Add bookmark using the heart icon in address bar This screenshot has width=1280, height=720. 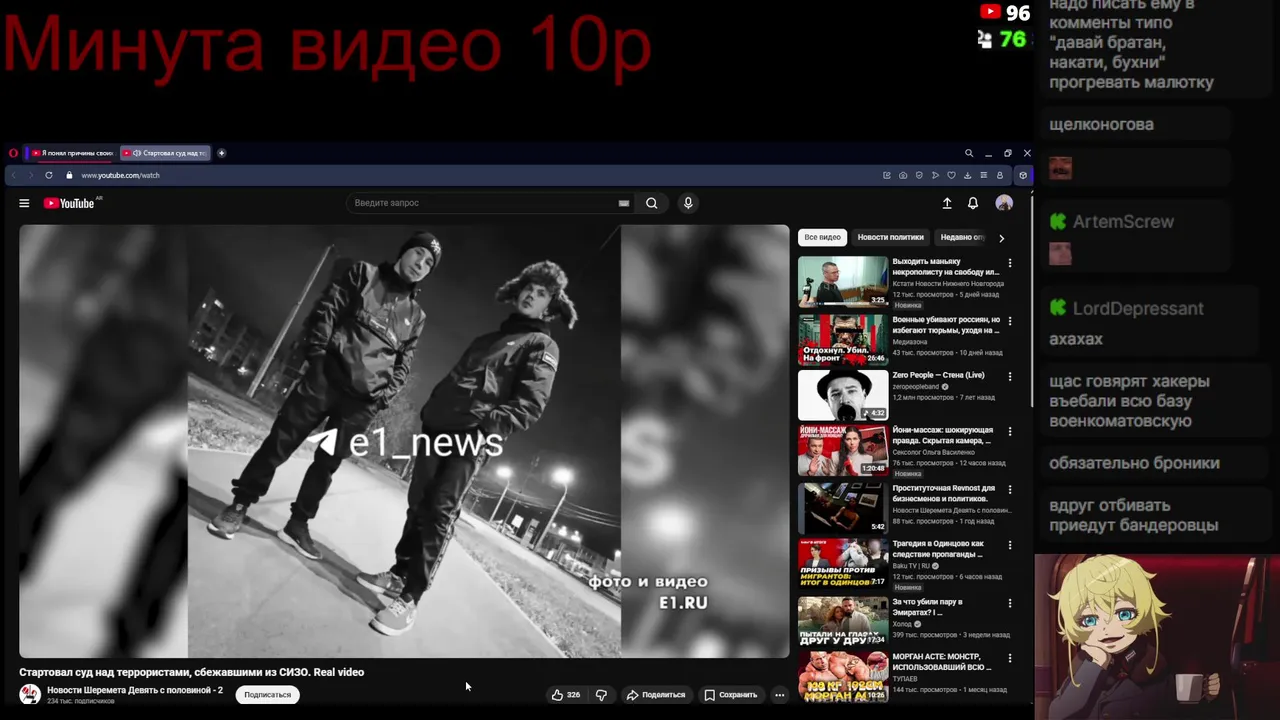[951, 175]
